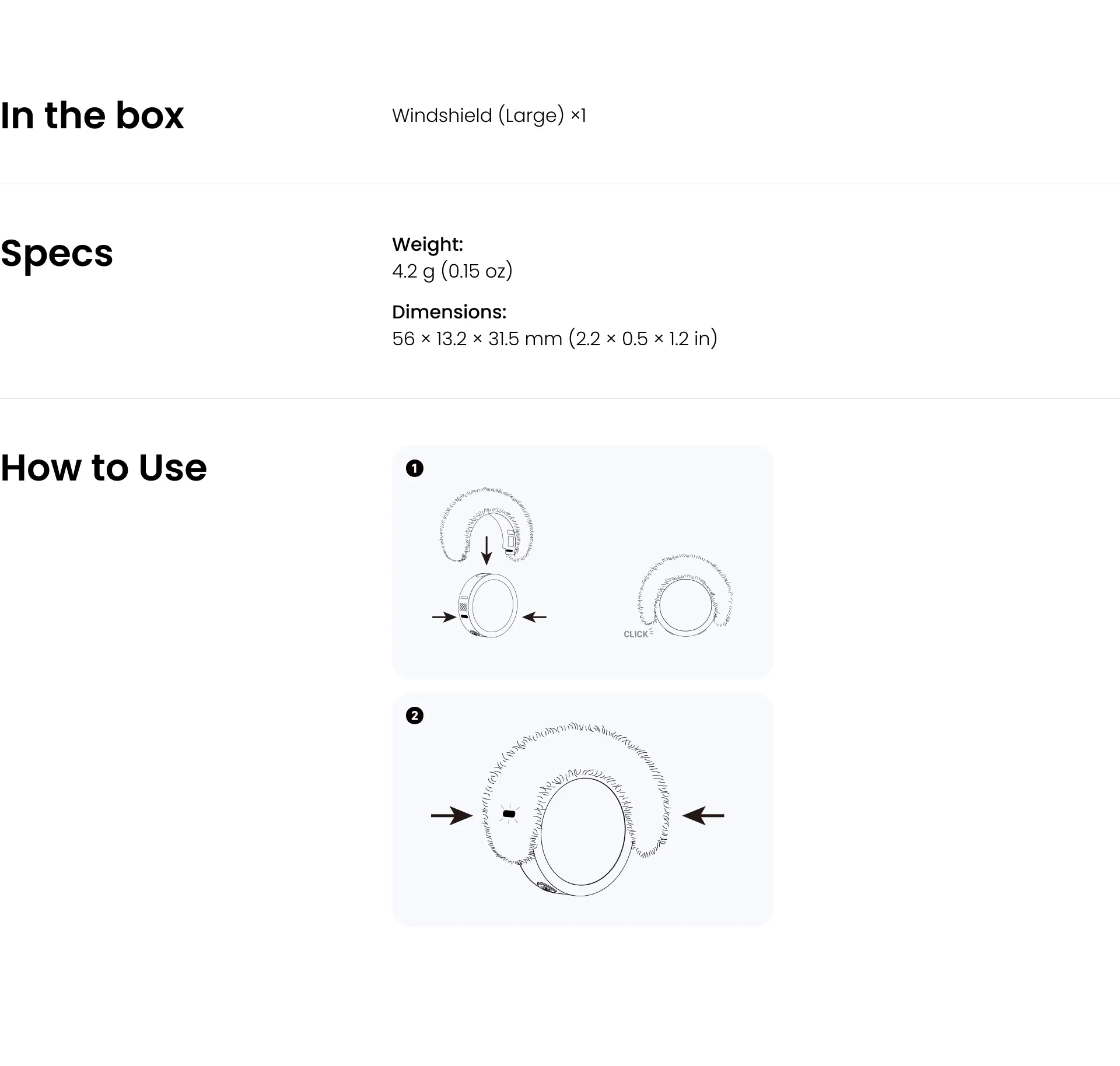Click the right arrow beside step 1 device
This screenshot has height=1066, width=1120.
coord(534,617)
